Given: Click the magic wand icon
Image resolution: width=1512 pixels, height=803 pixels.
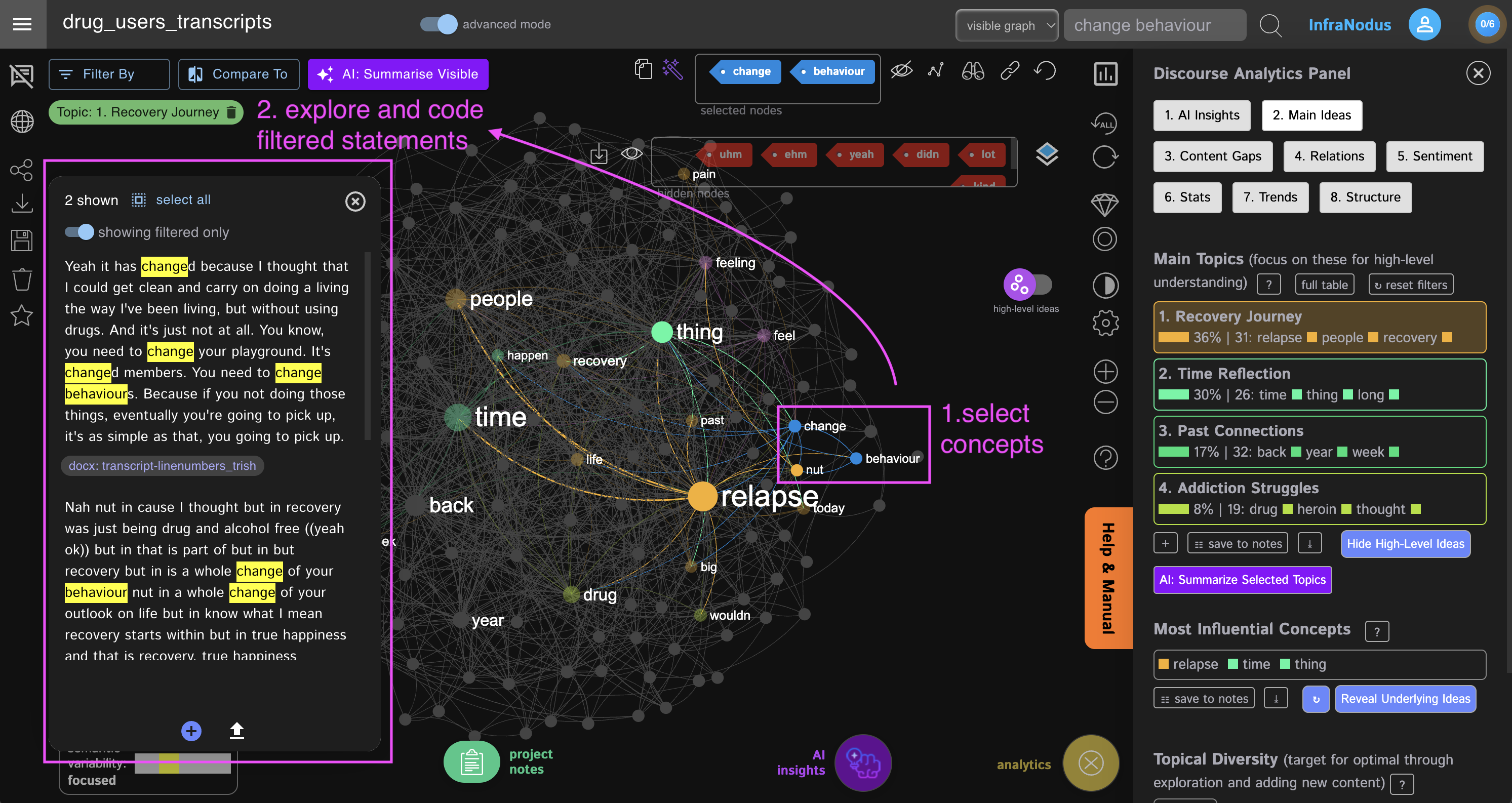Looking at the screenshot, I should 672,69.
